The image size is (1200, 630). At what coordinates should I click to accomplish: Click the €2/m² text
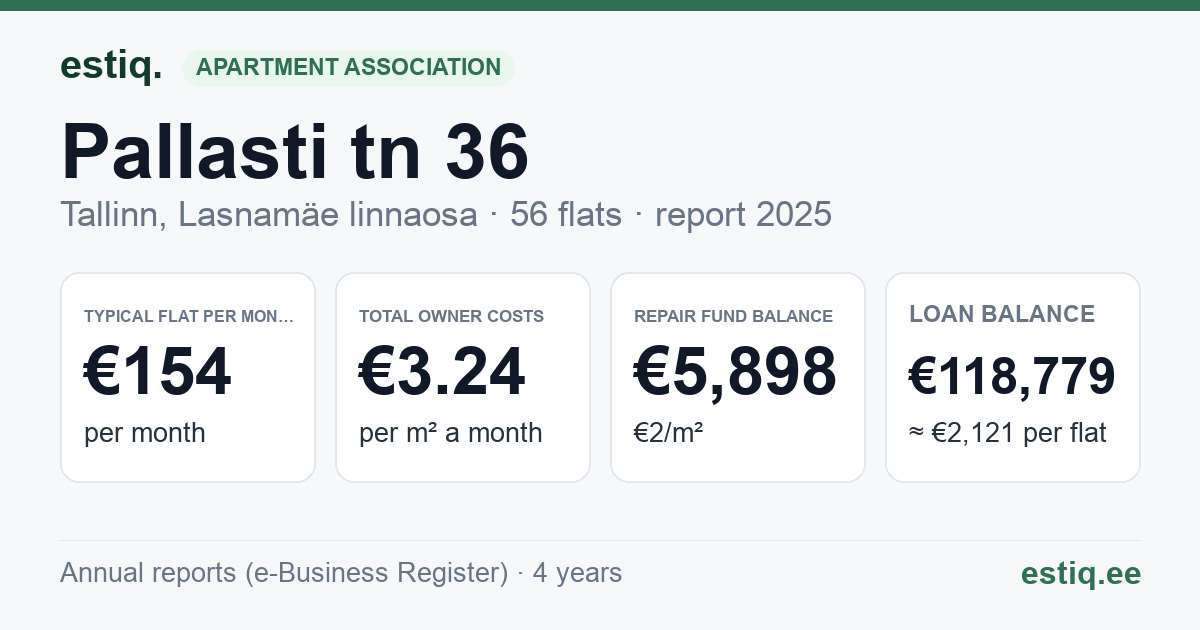[x=669, y=433]
